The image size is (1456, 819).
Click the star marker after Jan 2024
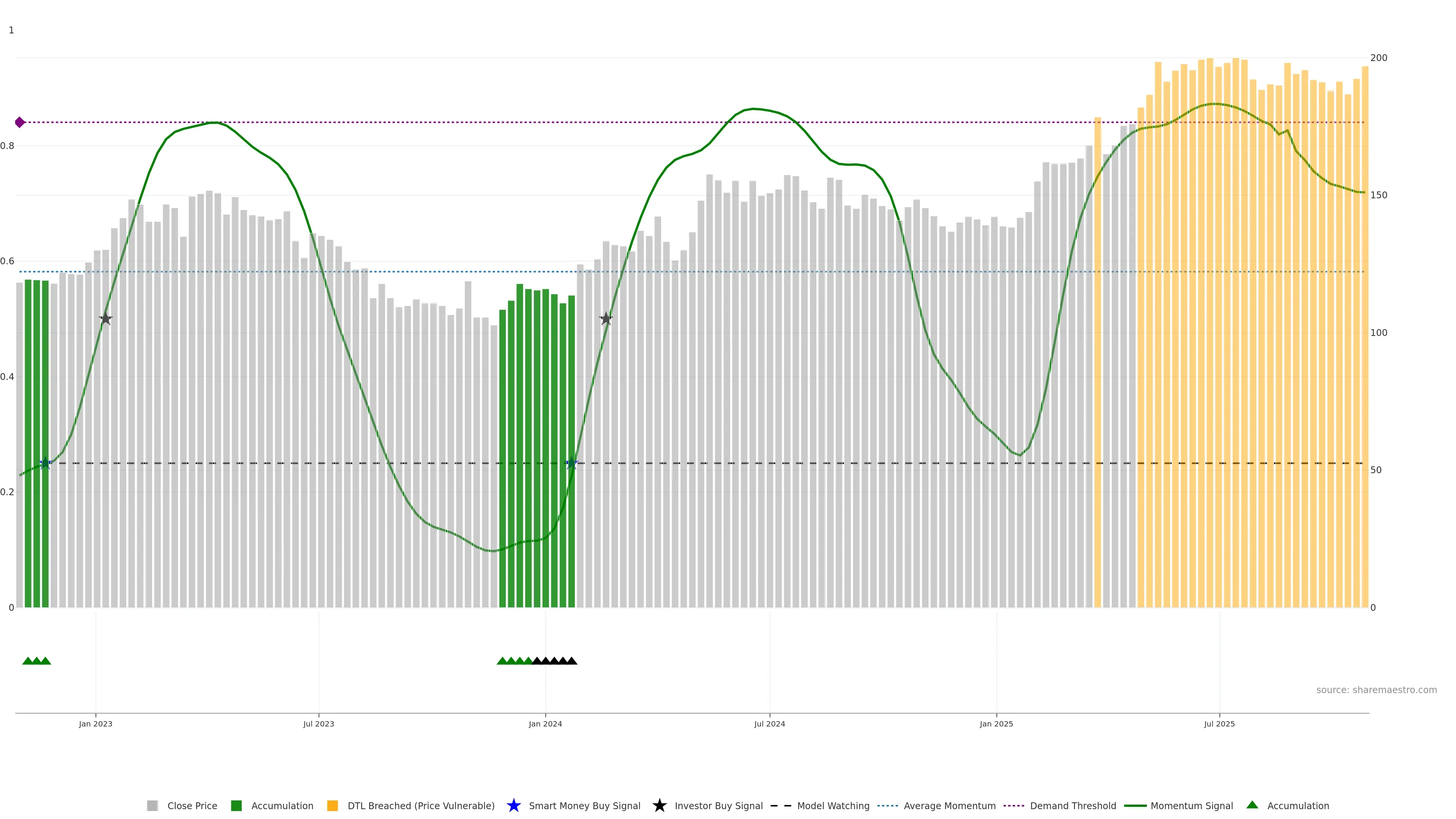point(606,319)
